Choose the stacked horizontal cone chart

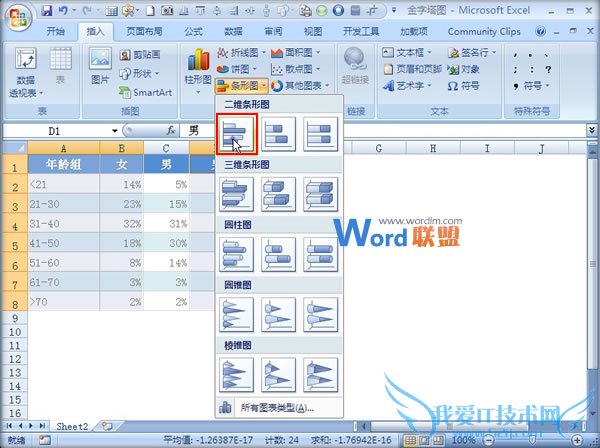pos(278,314)
